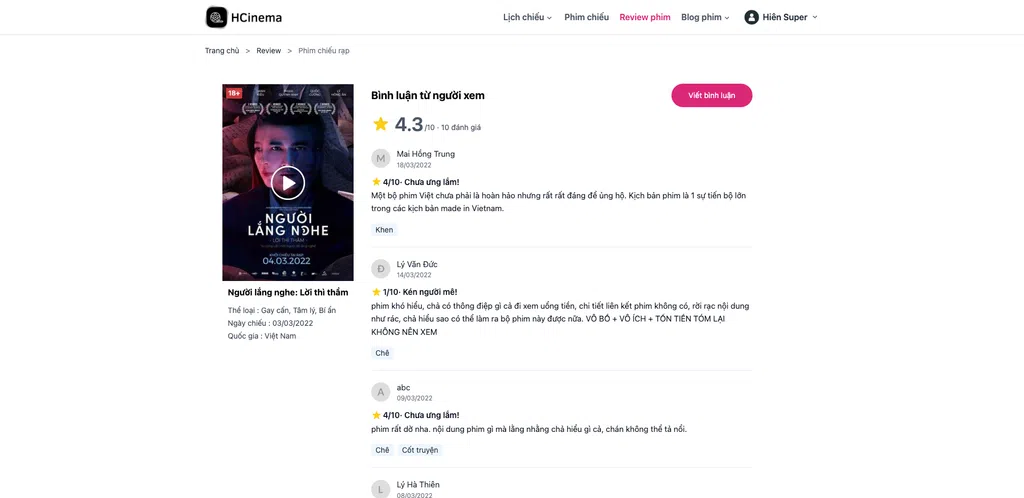The height and width of the screenshot is (498, 1024).
Task: Expand the Blog phim dropdown menu
Action: pos(705,17)
